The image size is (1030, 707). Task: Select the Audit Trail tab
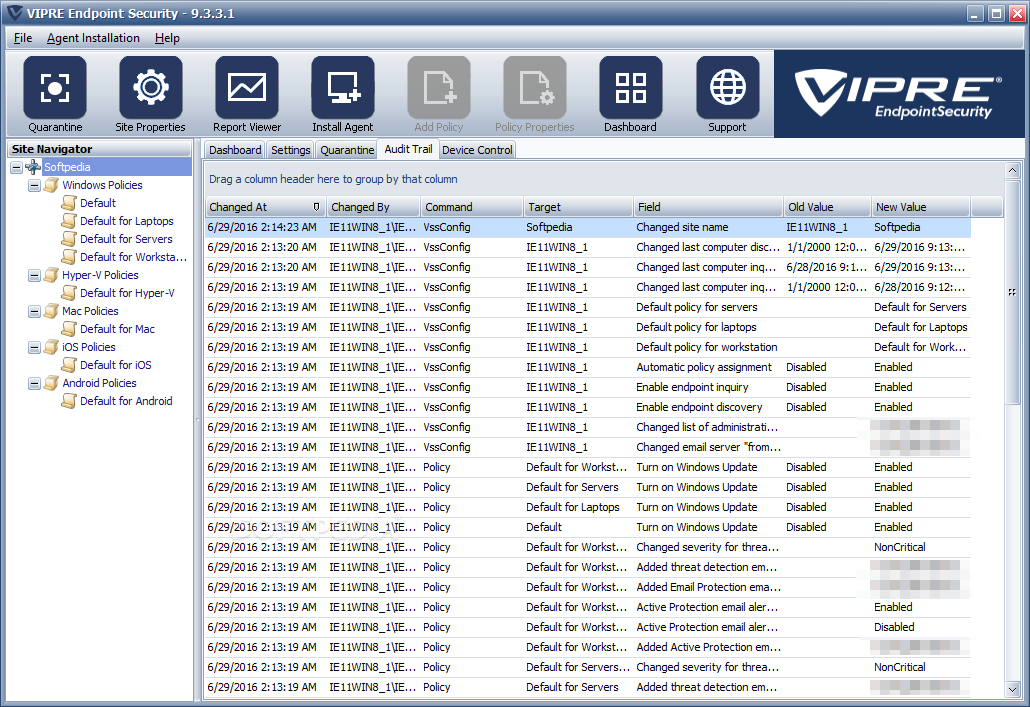(408, 149)
